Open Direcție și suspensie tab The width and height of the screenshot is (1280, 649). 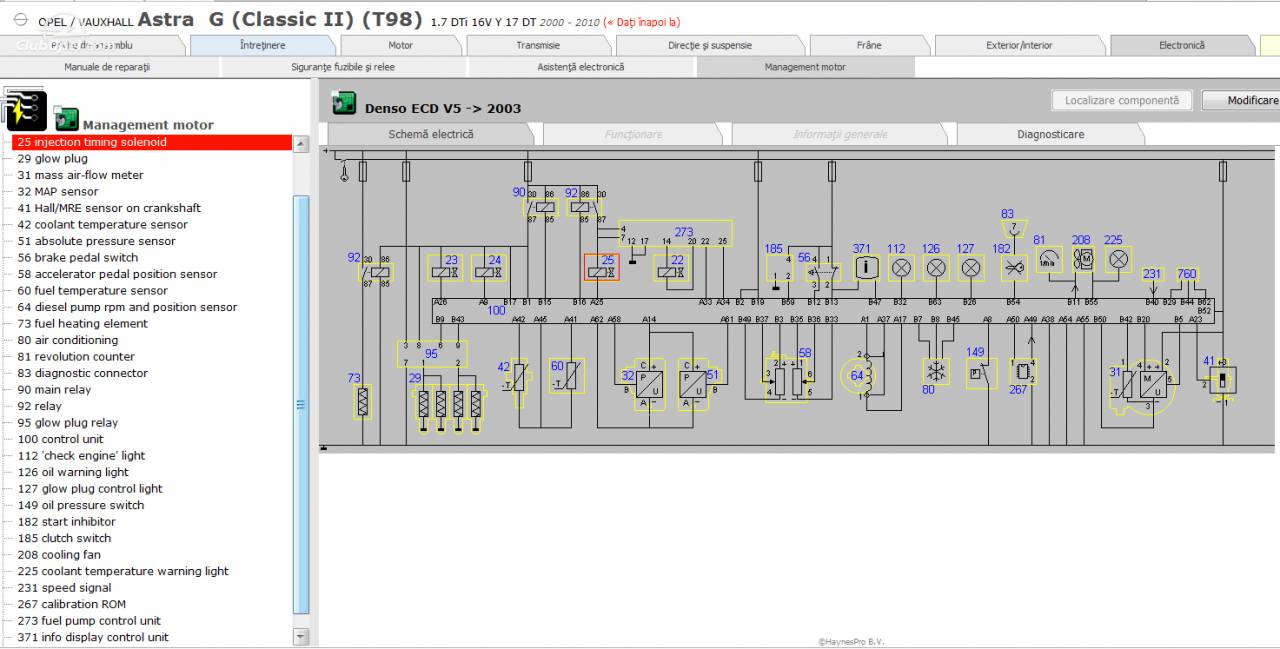pos(710,45)
